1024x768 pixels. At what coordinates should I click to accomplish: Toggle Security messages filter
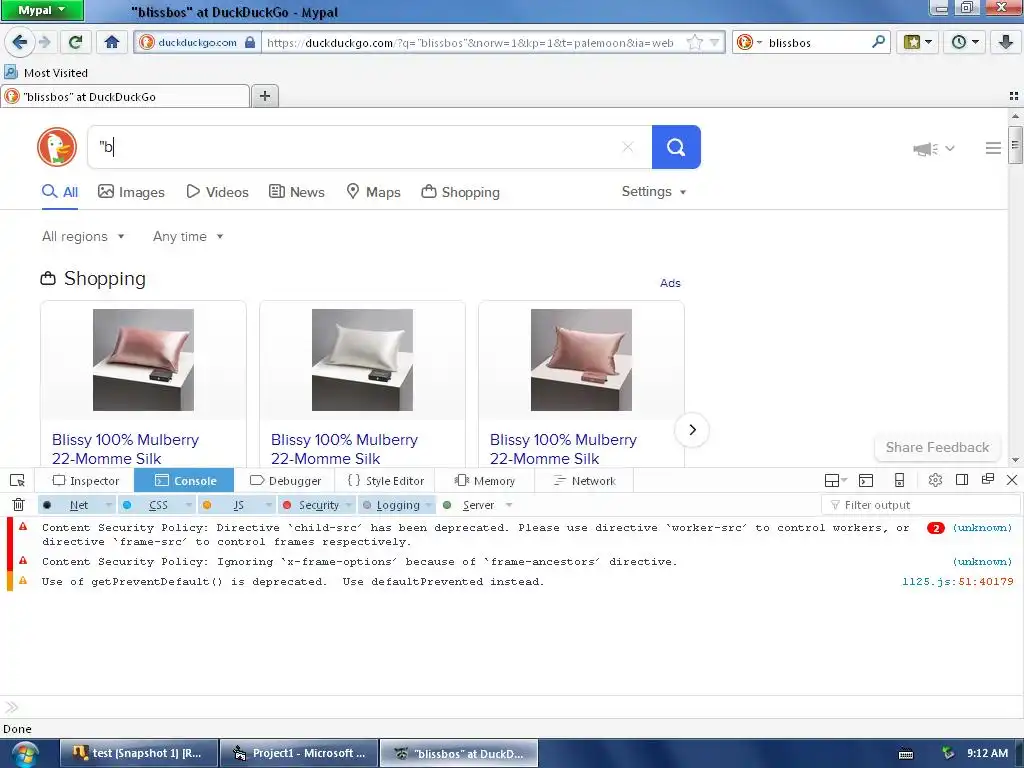312,505
